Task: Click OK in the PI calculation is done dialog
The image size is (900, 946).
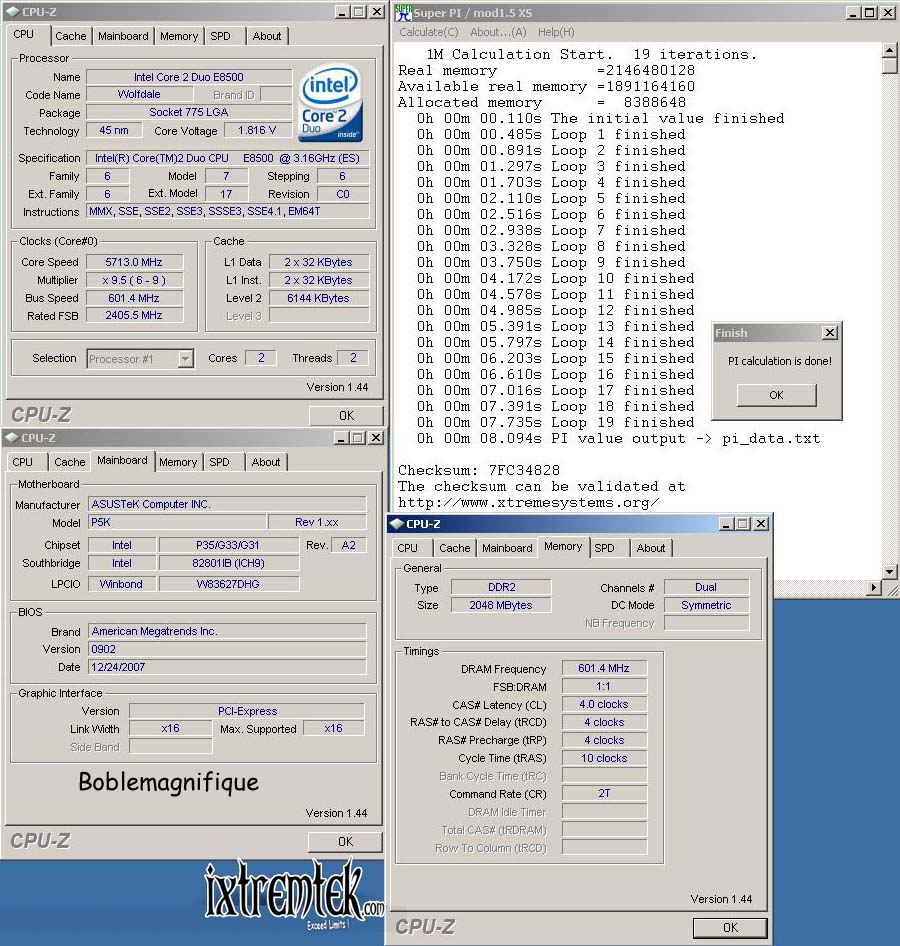Action: tap(776, 395)
